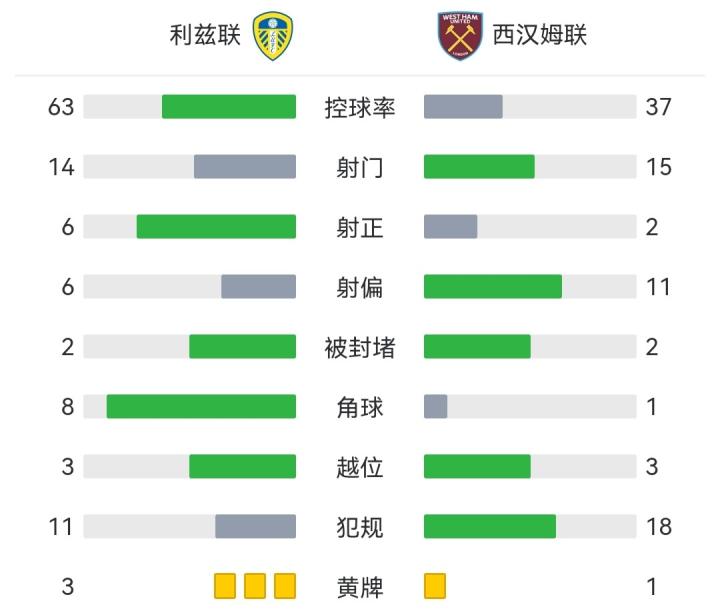
Task: Click the 越位 offsides label
Action: pos(360,467)
